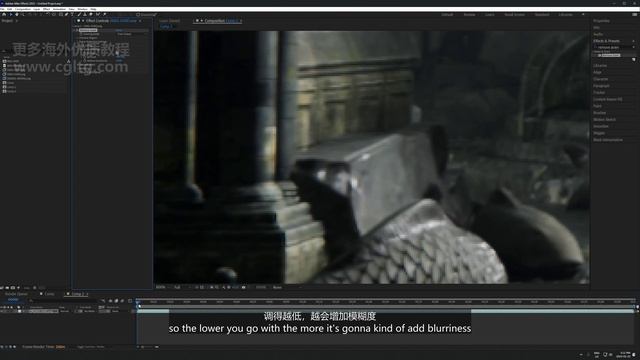Expand the Tracker panel
Image resolution: width=640 pixels, height=360 pixels.
click(x=599, y=93)
